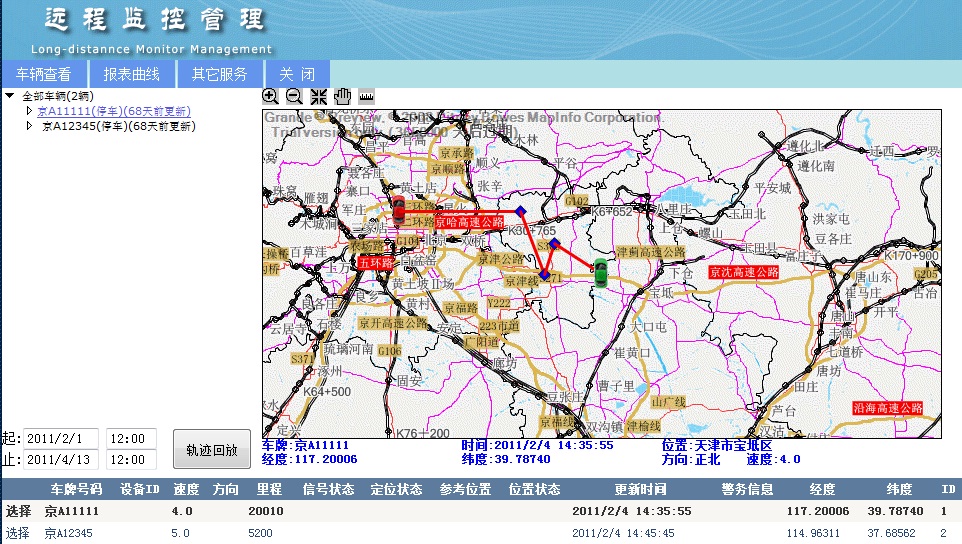Click the 经度 column header
962x544 pixels.
pos(822,489)
